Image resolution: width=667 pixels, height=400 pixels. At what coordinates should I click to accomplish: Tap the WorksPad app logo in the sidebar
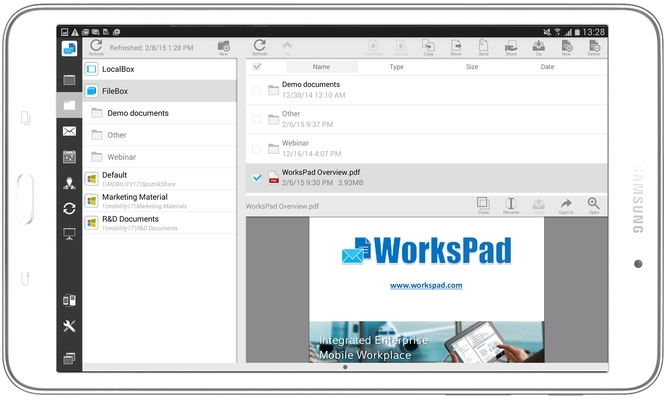coord(69,49)
